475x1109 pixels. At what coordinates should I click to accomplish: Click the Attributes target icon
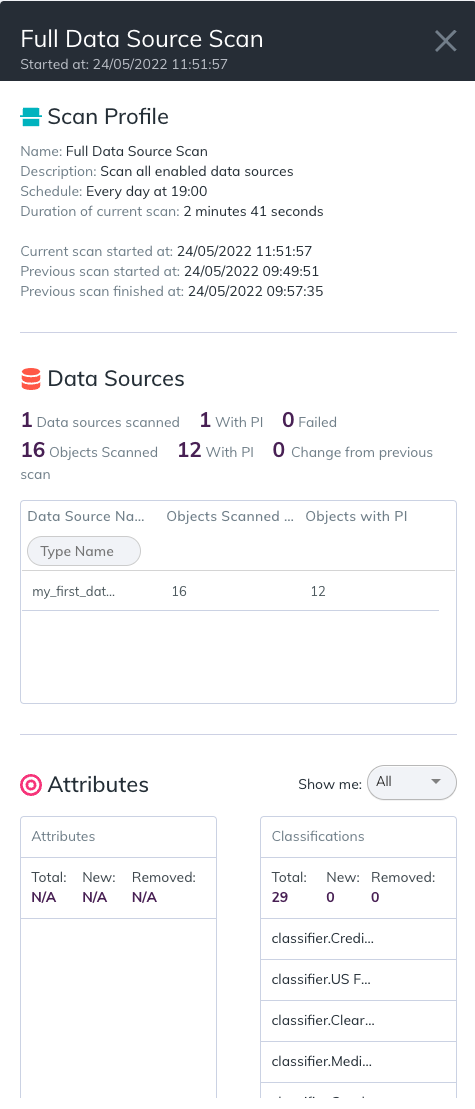[x=30, y=784]
